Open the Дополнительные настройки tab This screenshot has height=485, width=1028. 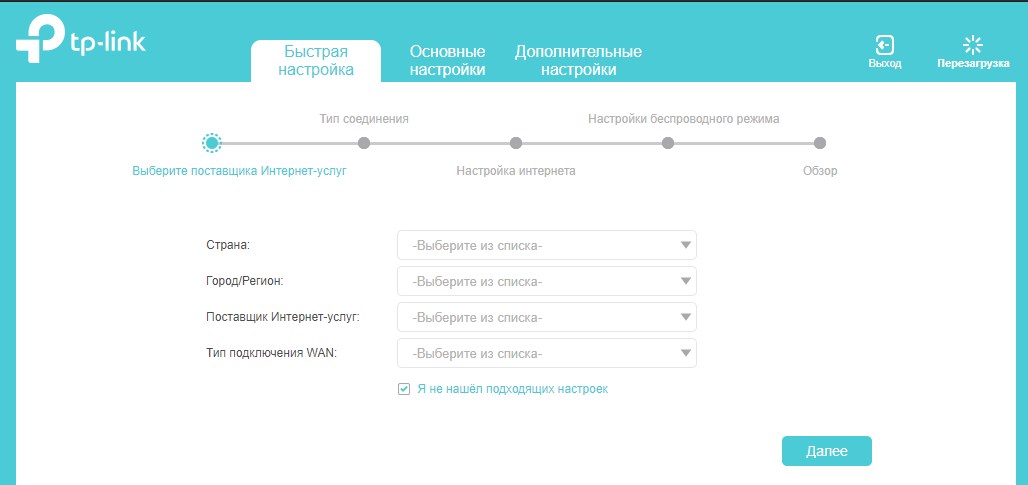pyautogui.click(x=578, y=61)
